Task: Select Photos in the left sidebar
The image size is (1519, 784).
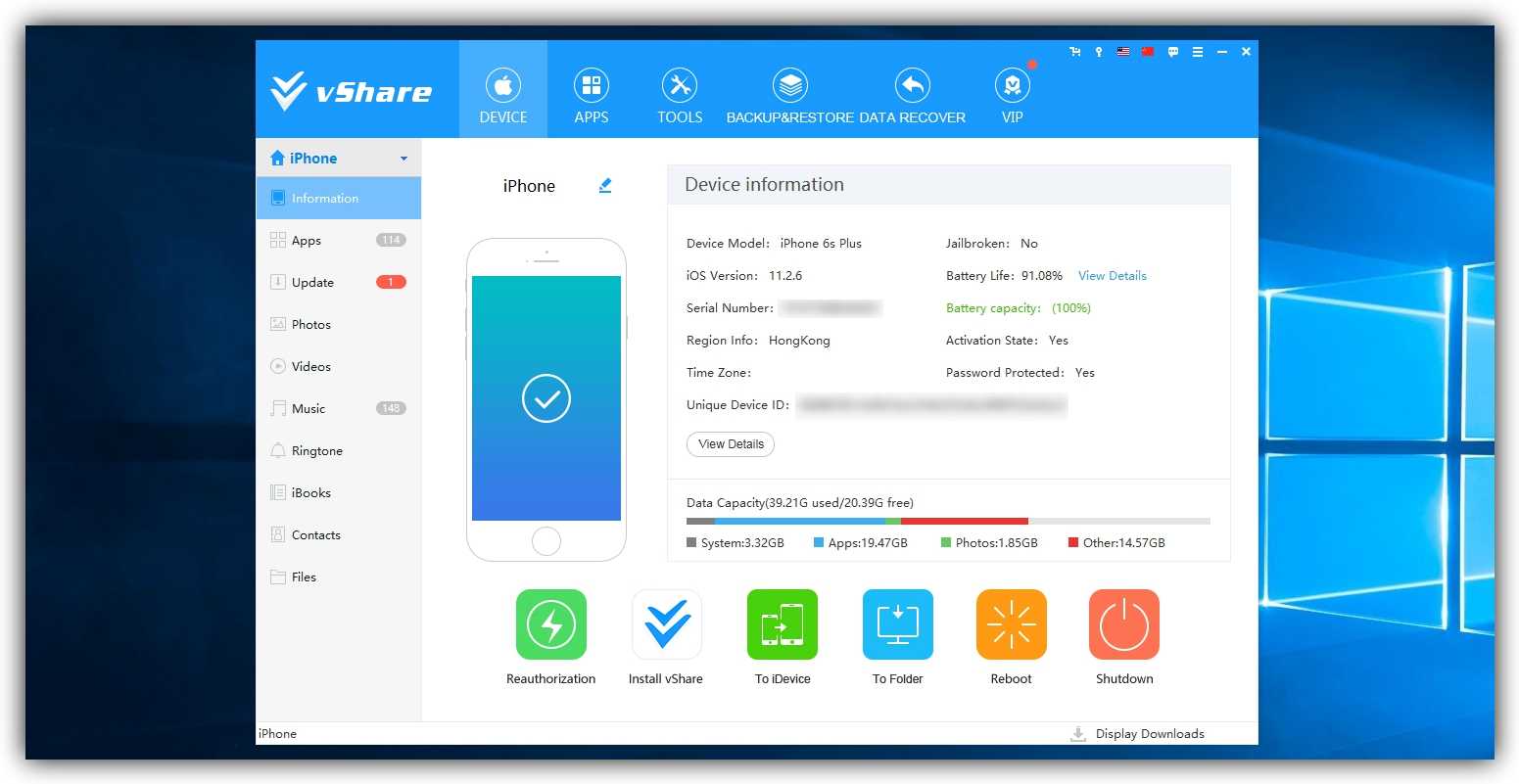Action: point(311,325)
